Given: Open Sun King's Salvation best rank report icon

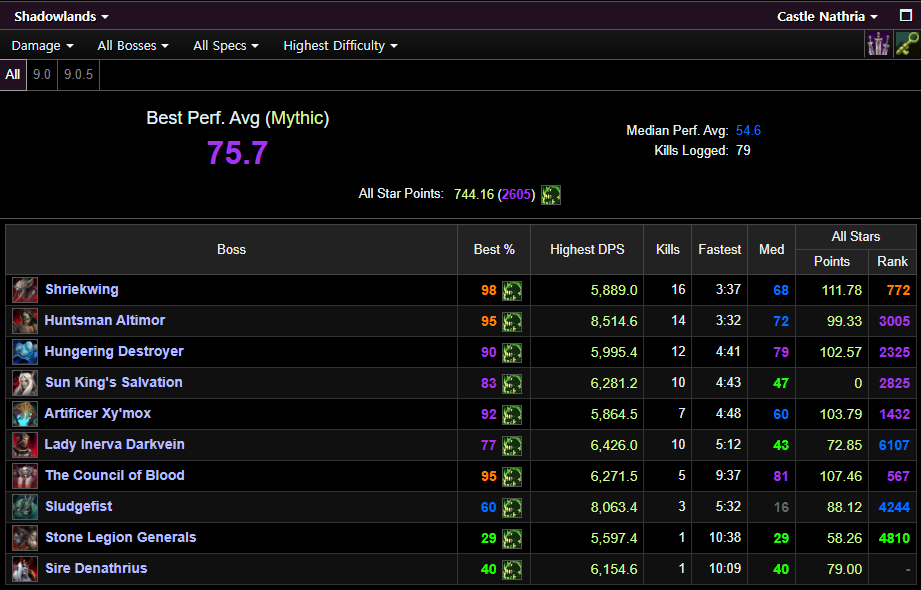Looking at the screenshot, I should point(512,383).
